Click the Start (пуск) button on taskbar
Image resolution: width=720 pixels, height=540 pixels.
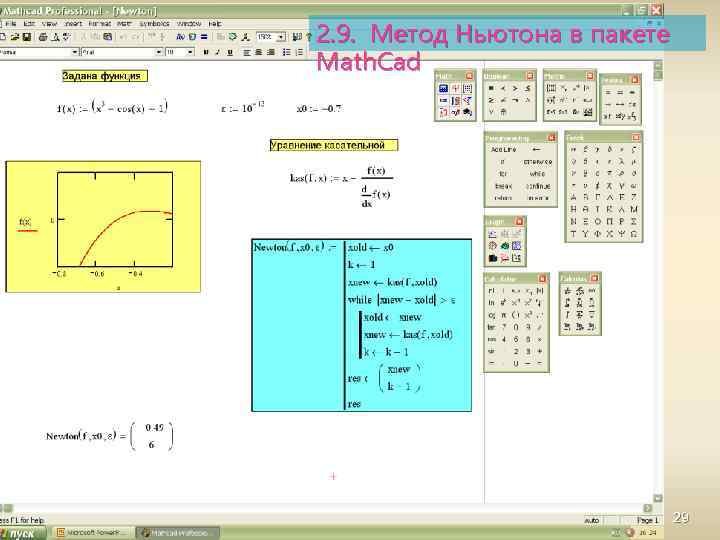click(22, 534)
